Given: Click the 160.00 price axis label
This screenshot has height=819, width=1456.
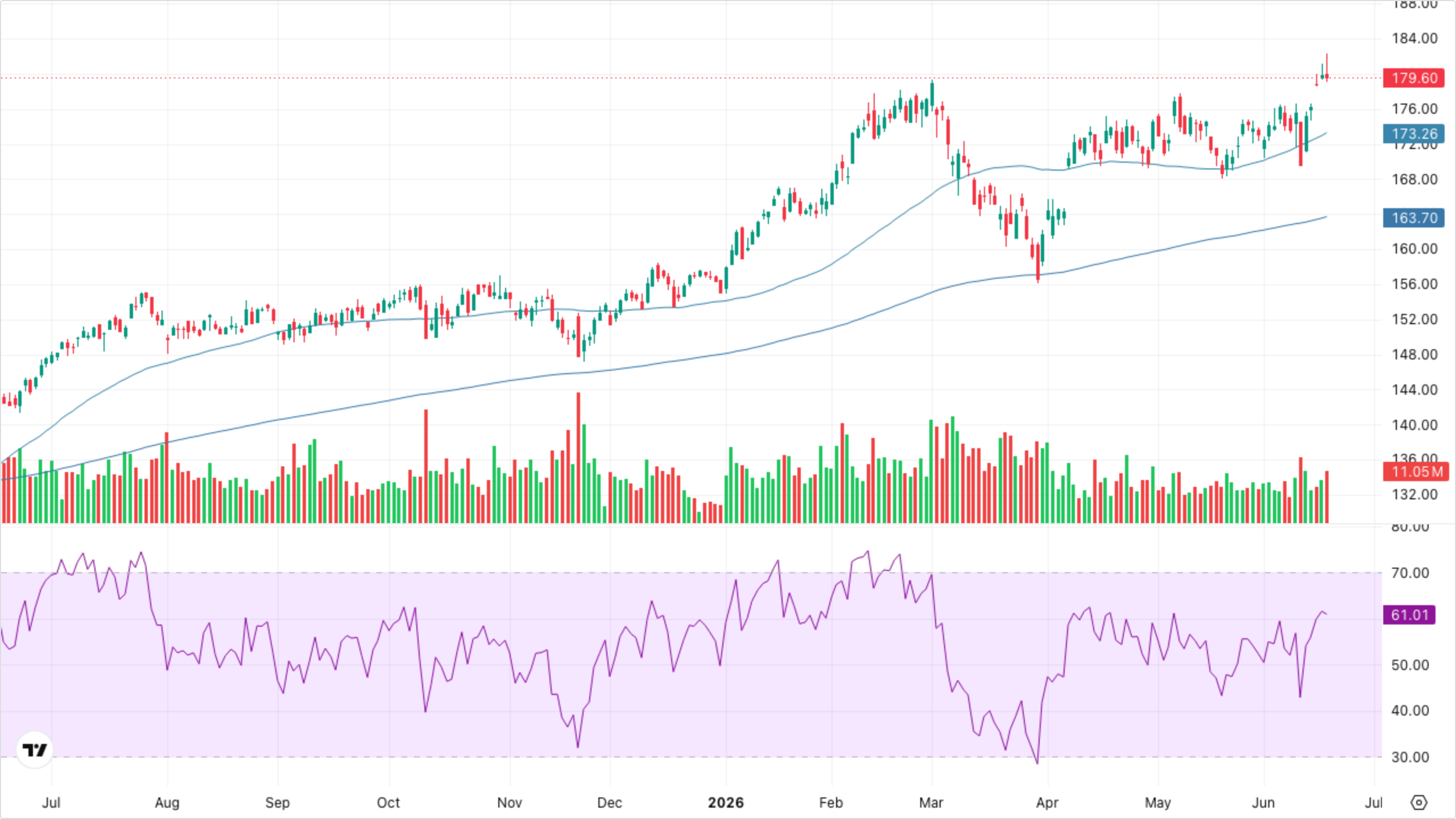Looking at the screenshot, I should pyautogui.click(x=1414, y=249).
